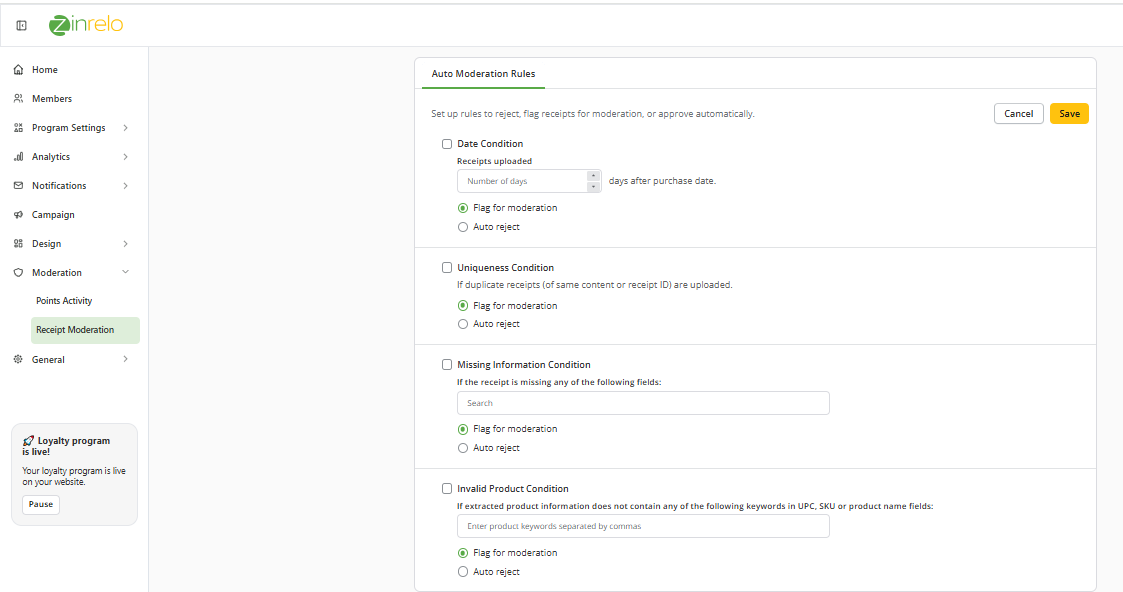The height and width of the screenshot is (592, 1123).
Task: Check the Uniqueness Condition box
Action: pyautogui.click(x=447, y=268)
